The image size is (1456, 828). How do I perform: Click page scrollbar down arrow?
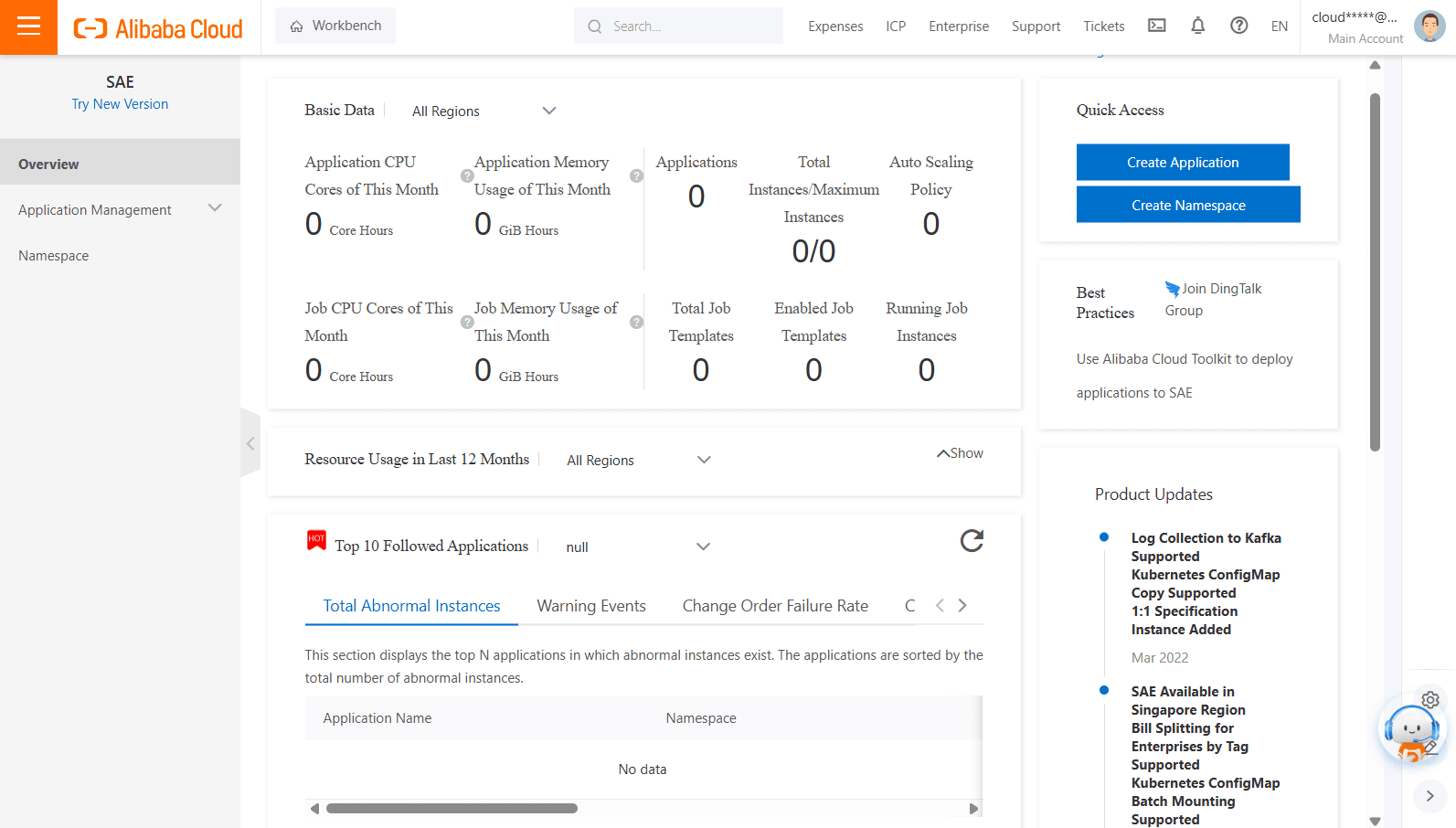click(1375, 821)
